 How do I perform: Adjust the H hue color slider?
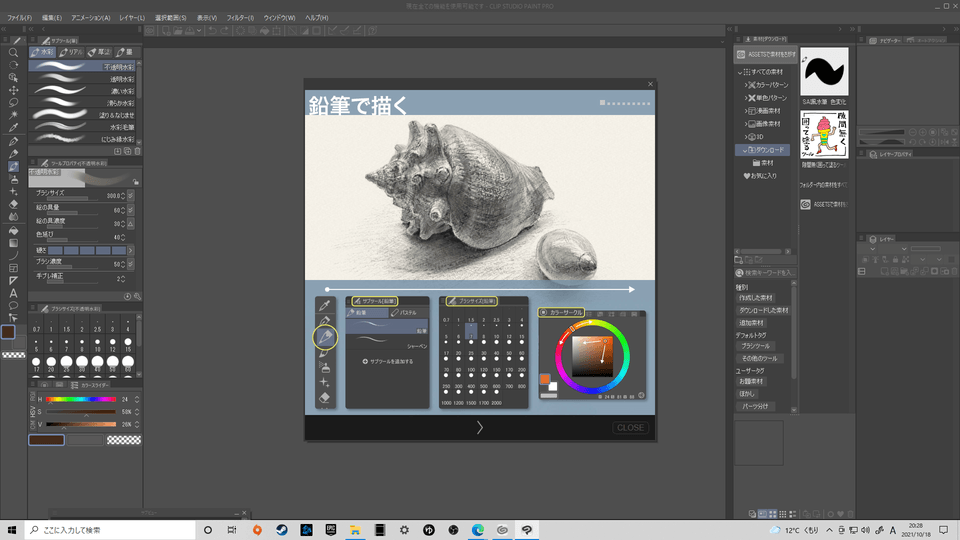(x=81, y=399)
